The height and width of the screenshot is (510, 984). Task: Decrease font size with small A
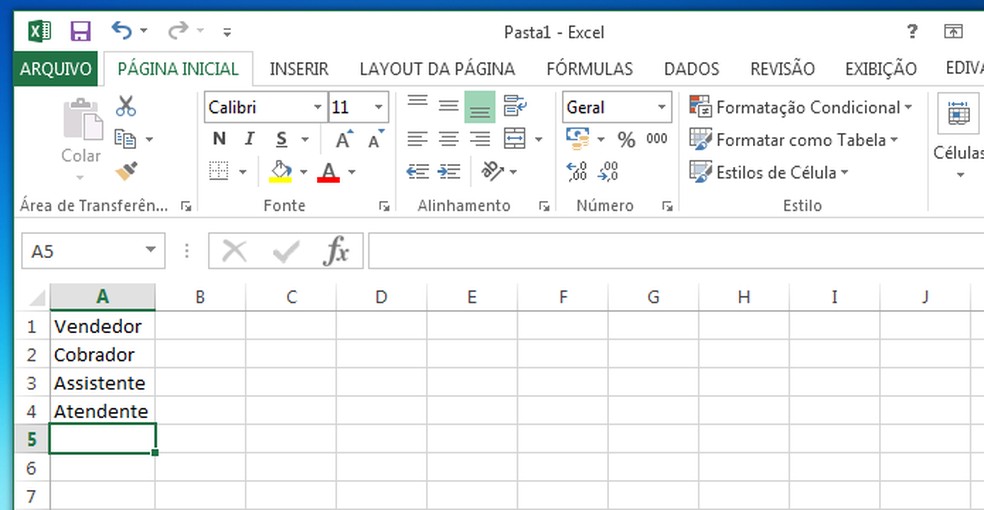click(375, 139)
